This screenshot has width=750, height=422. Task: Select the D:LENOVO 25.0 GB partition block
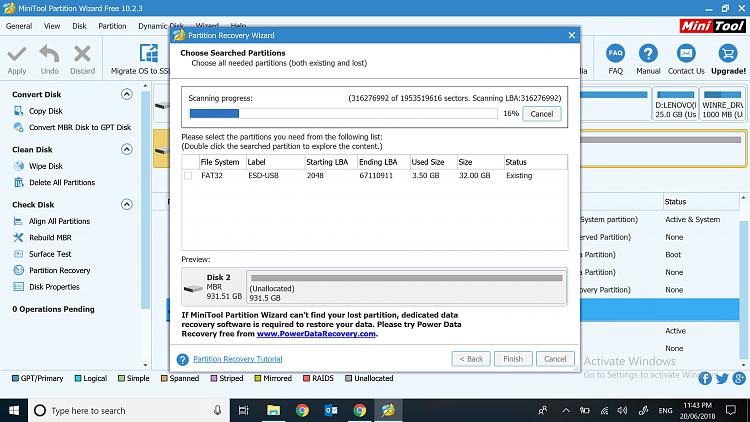click(x=675, y=104)
